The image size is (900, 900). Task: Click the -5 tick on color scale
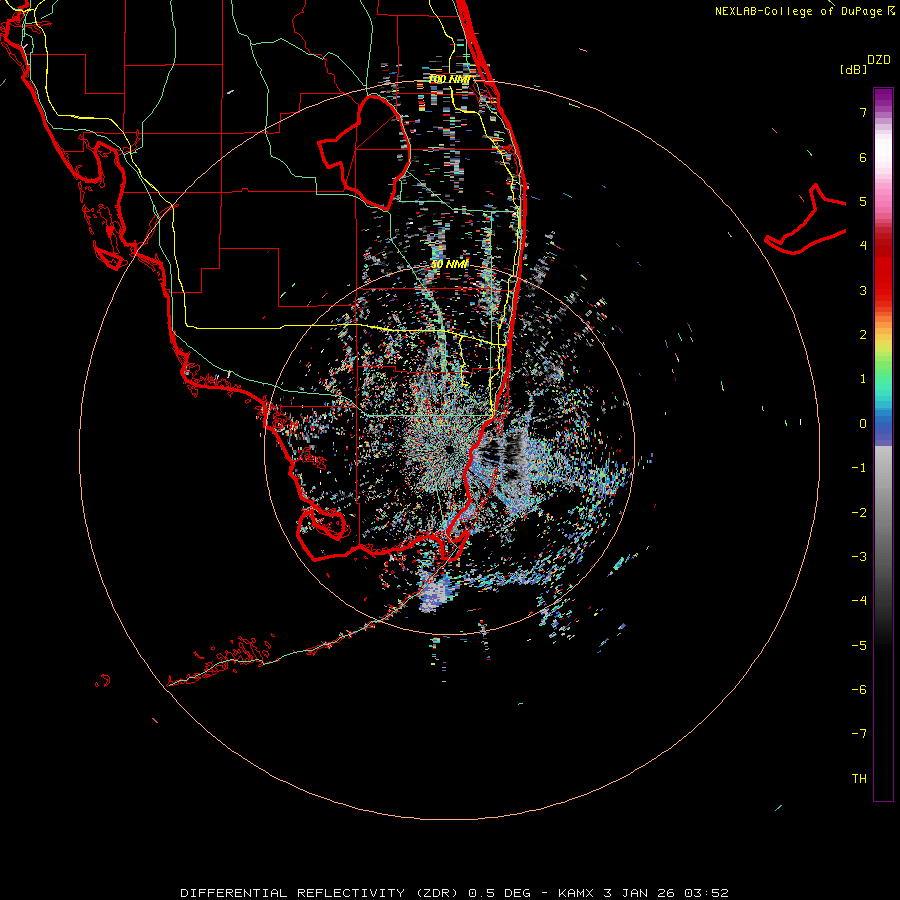point(859,646)
